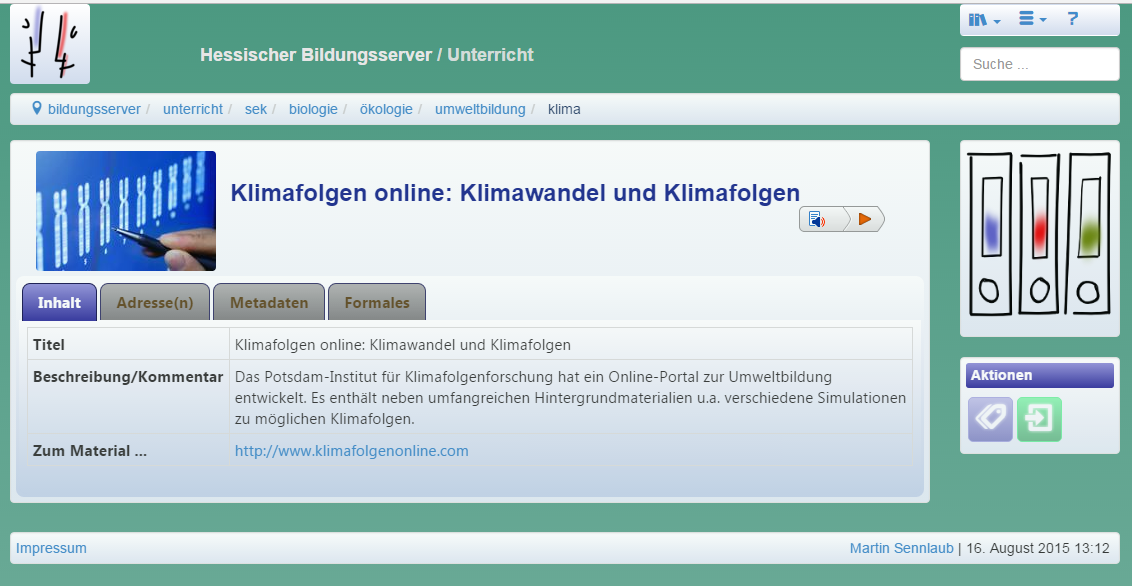Click the Suche search field
Image resolution: width=1132 pixels, height=586 pixels.
coord(1039,64)
